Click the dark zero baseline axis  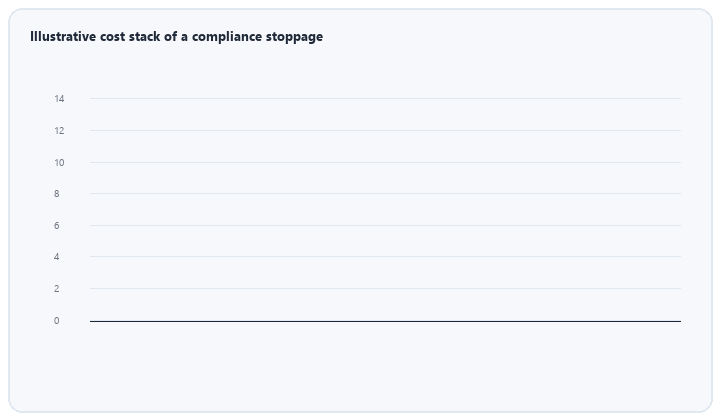[385, 321]
